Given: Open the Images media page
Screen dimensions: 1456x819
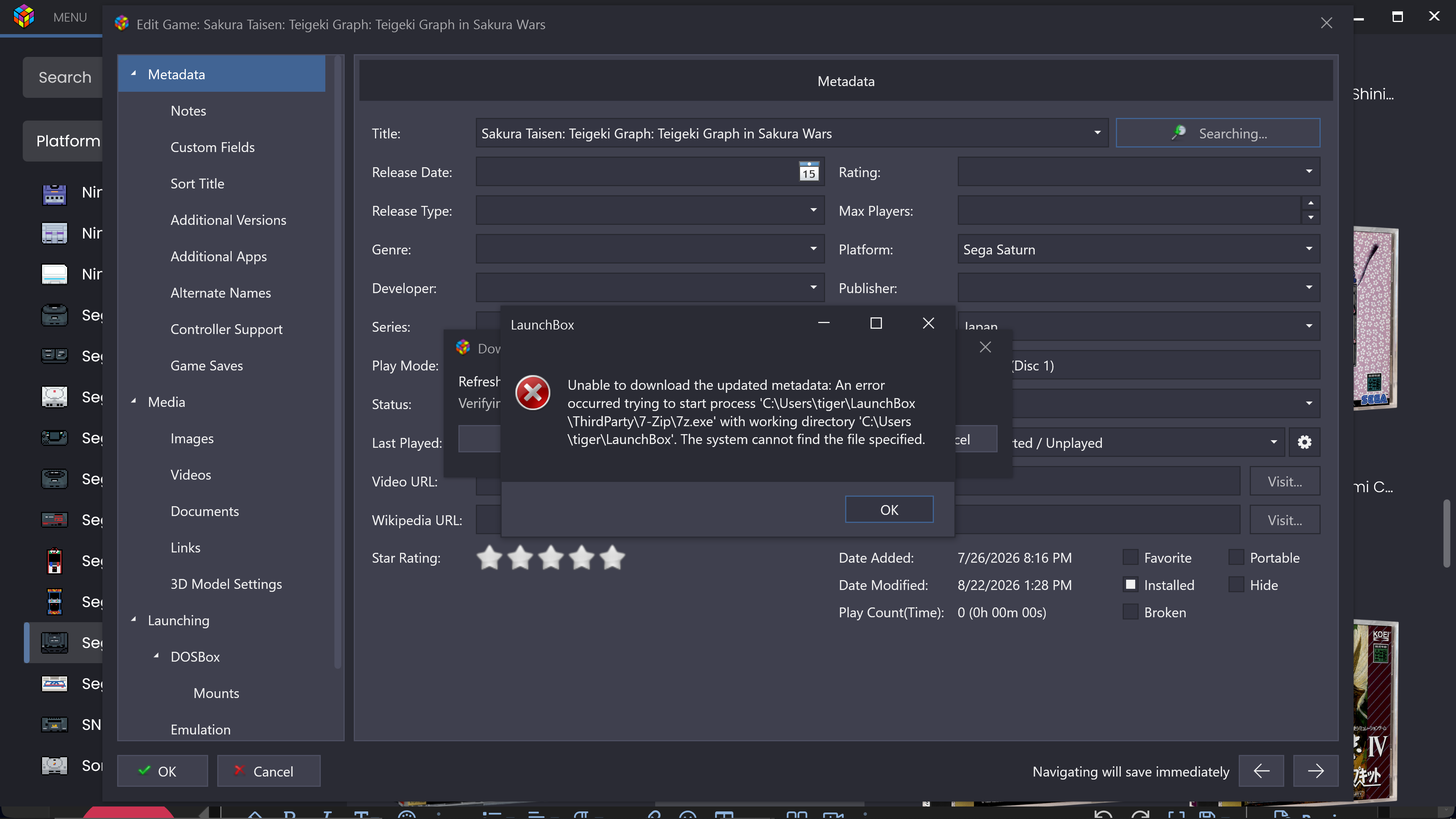Looking at the screenshot, I should (192, 439).
